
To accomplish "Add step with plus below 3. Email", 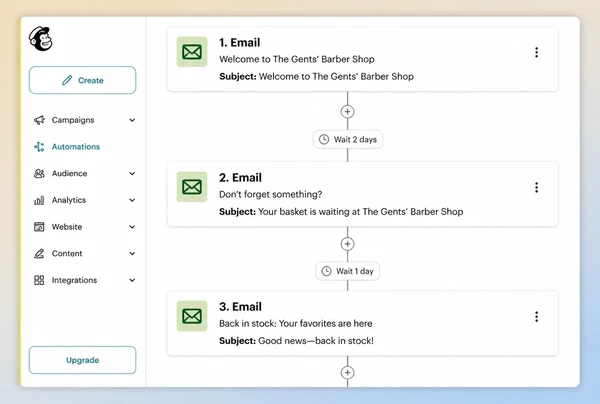I will tap(347, 373).
